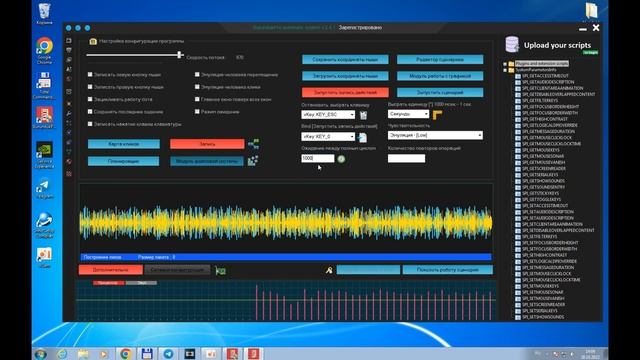Click the network nodes icon right of Запись
Viewport: 640px width, 360px height.
253,144
